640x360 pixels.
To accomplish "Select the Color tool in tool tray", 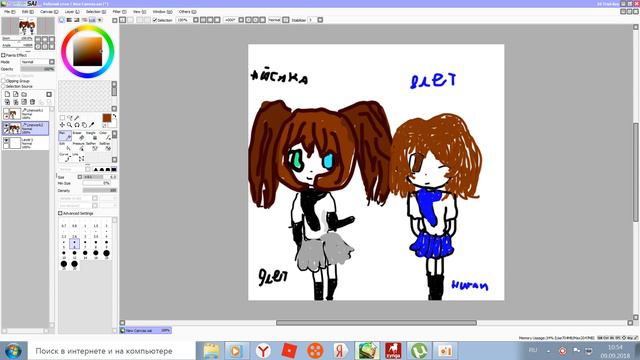I will (104, 136).
